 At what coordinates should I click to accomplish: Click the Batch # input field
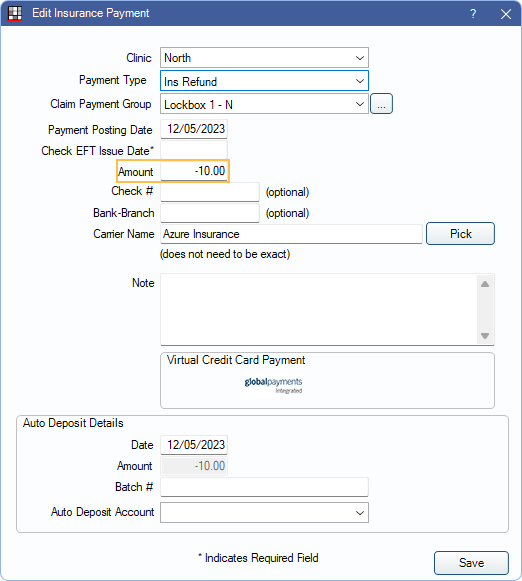point(264,487)
